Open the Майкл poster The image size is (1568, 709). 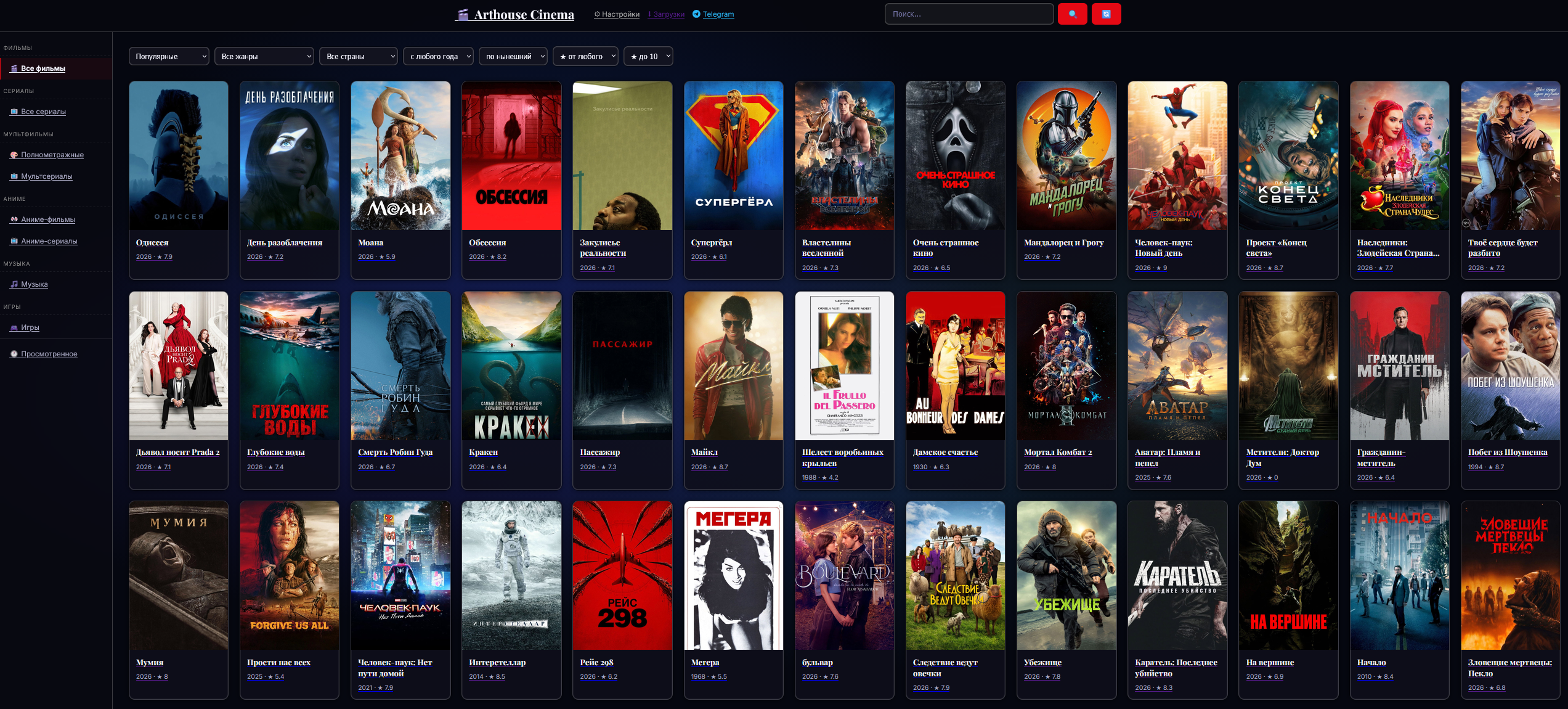point(734,366)
